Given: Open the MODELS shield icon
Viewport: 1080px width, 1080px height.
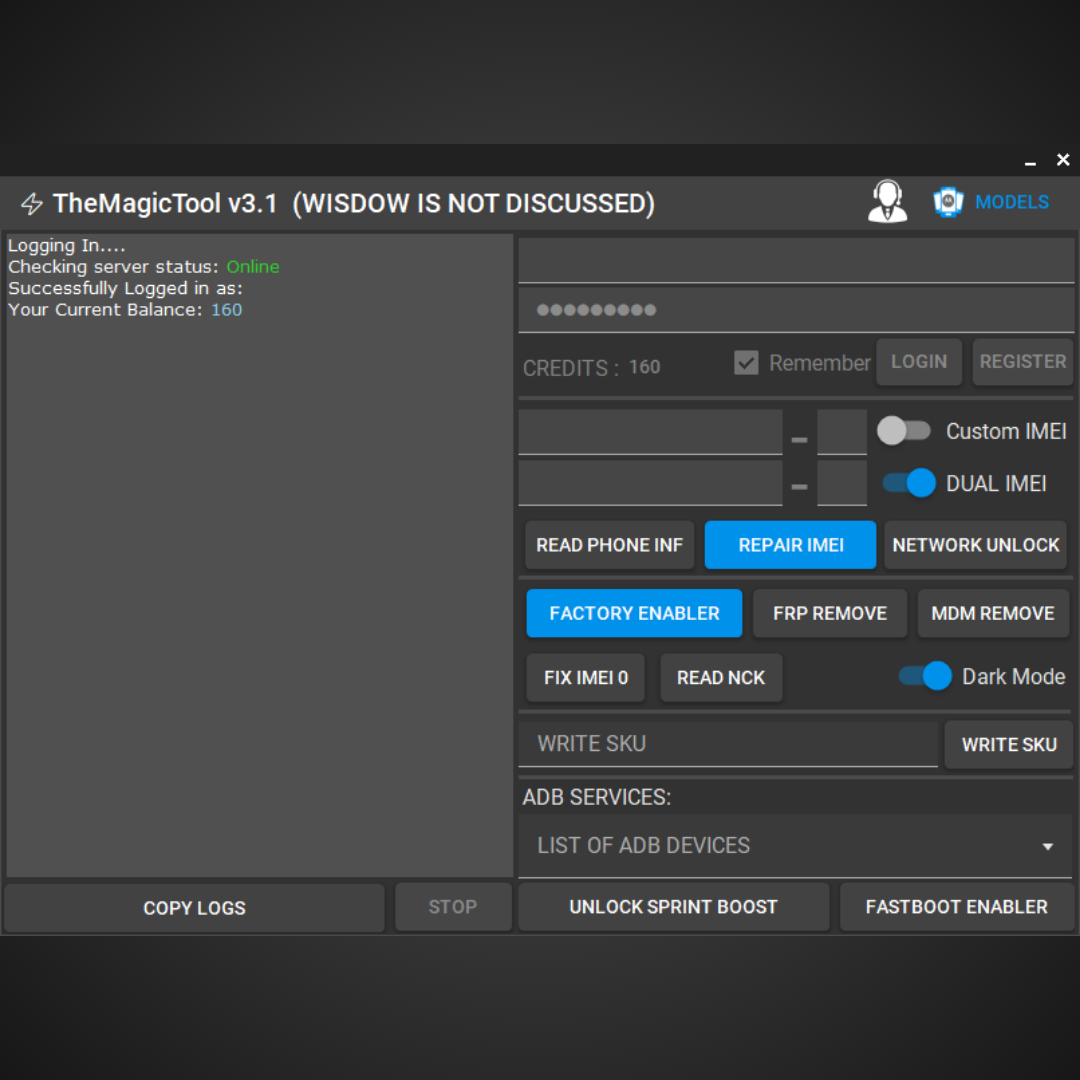Looking at the screenshot, I should 947,202.
